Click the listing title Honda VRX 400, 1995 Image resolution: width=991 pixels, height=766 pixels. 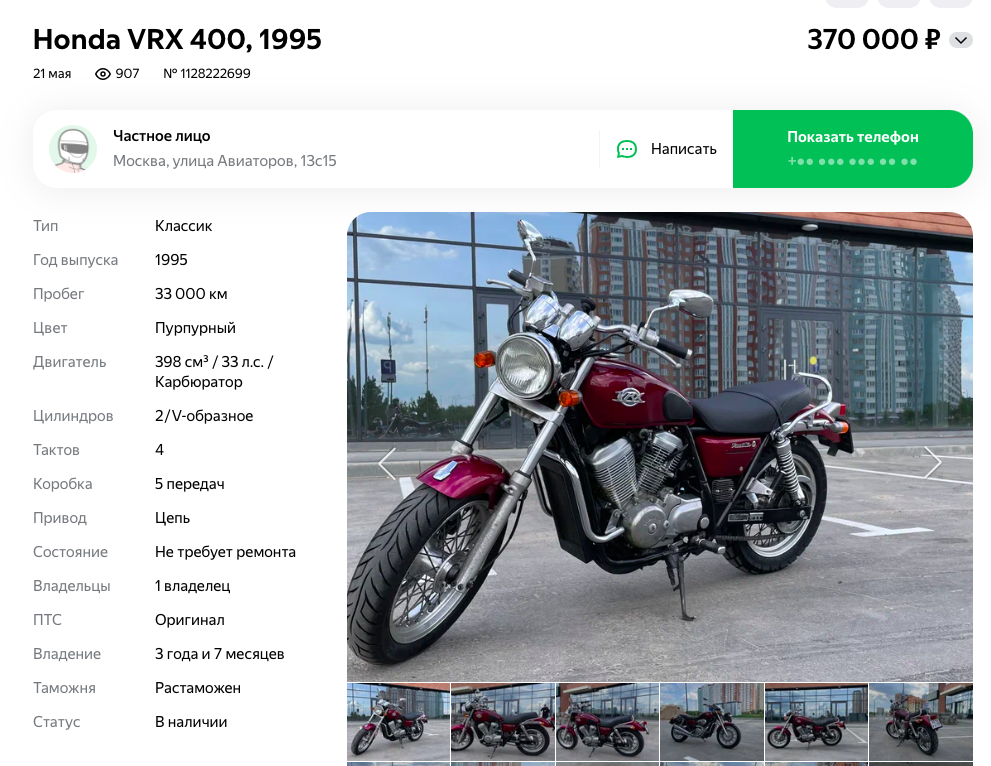point(177,39)
